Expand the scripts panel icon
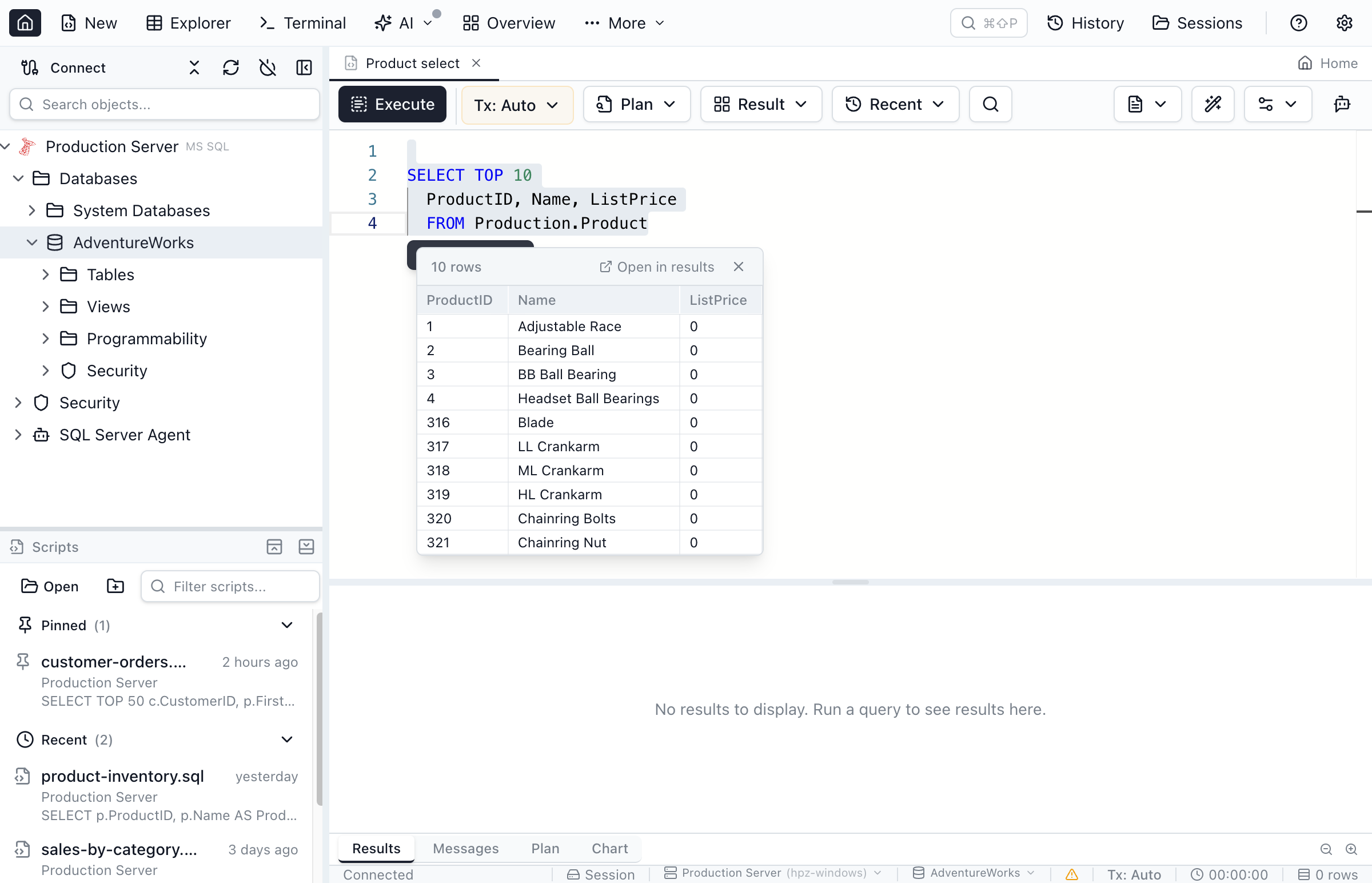 (274, 547)
